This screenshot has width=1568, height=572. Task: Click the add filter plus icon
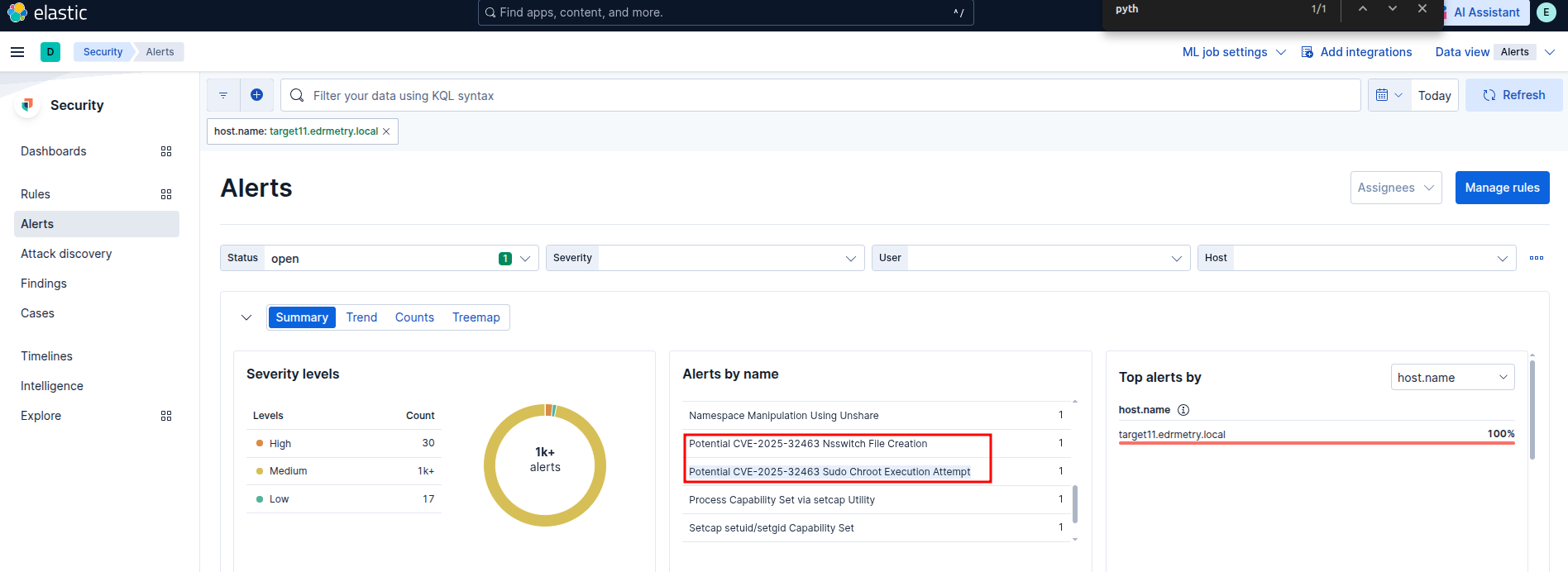click(x=256, y=95)
